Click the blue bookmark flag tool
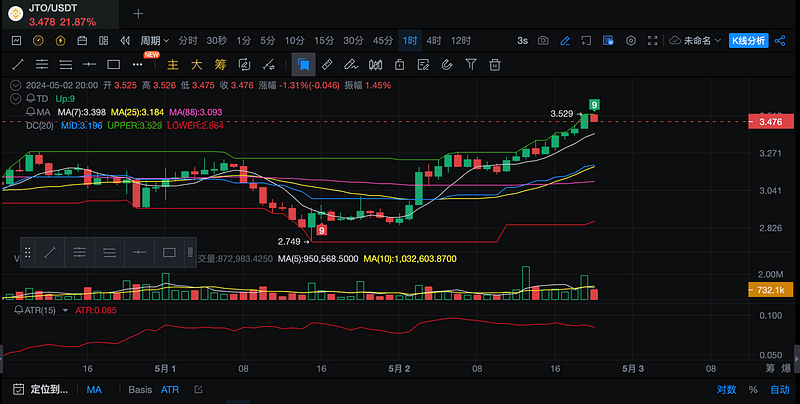This screenshot has width=800, height=404. [x=304, y=64]
